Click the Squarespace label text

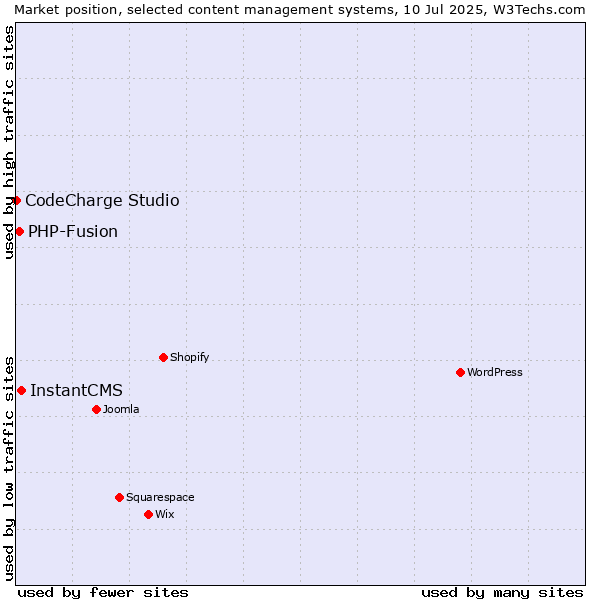click(x=160, y=497)
